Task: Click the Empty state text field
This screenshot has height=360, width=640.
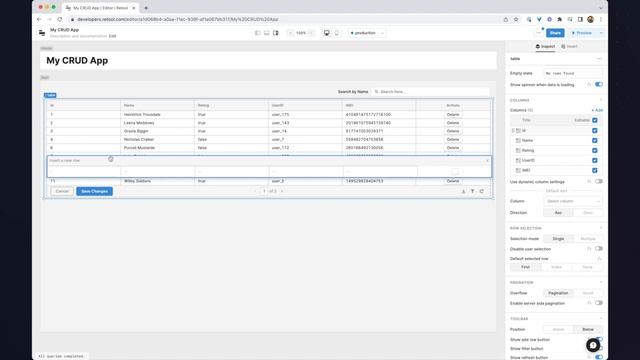Action: [573, 73]
